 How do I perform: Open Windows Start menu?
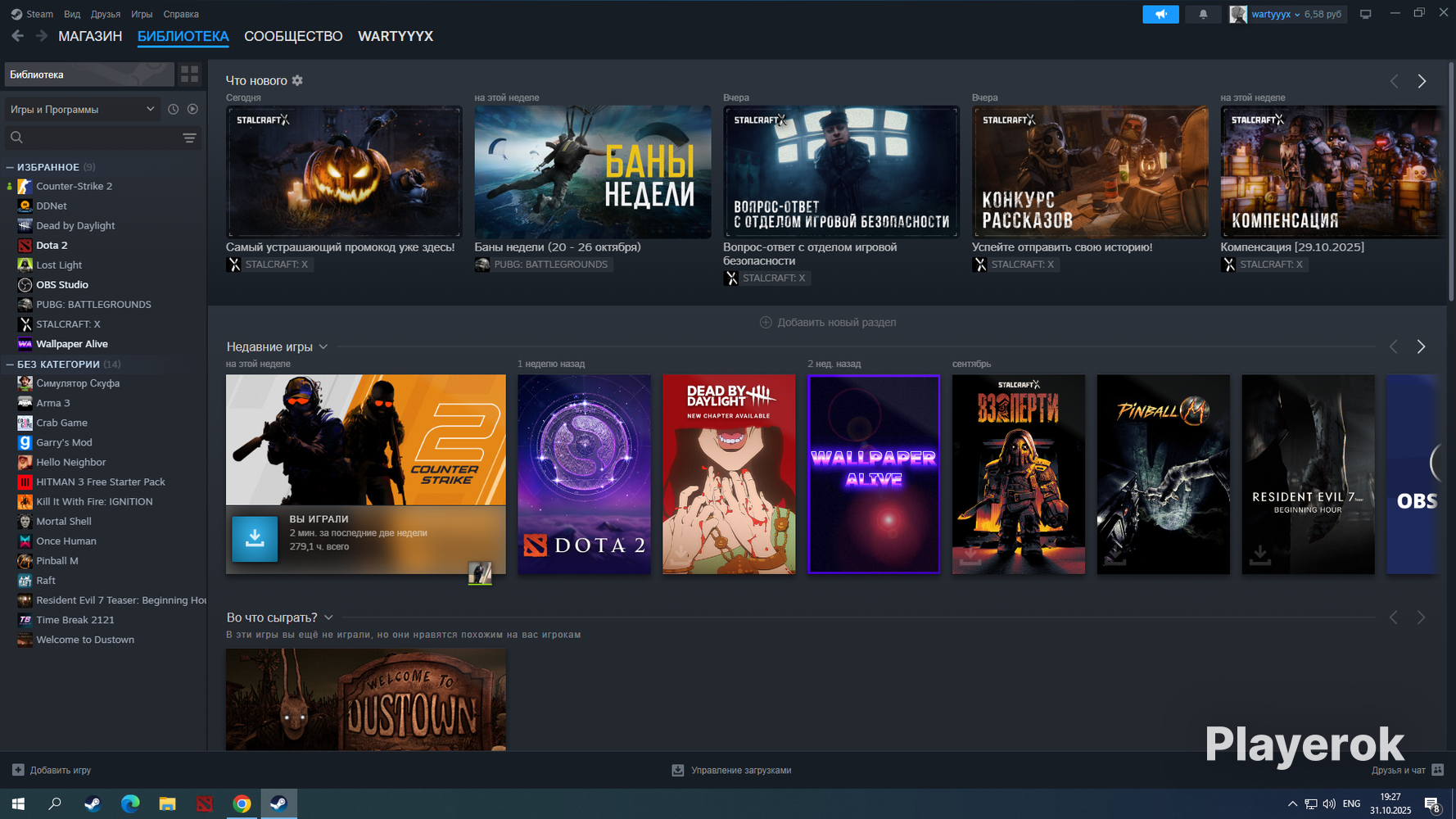pos(18,803)
